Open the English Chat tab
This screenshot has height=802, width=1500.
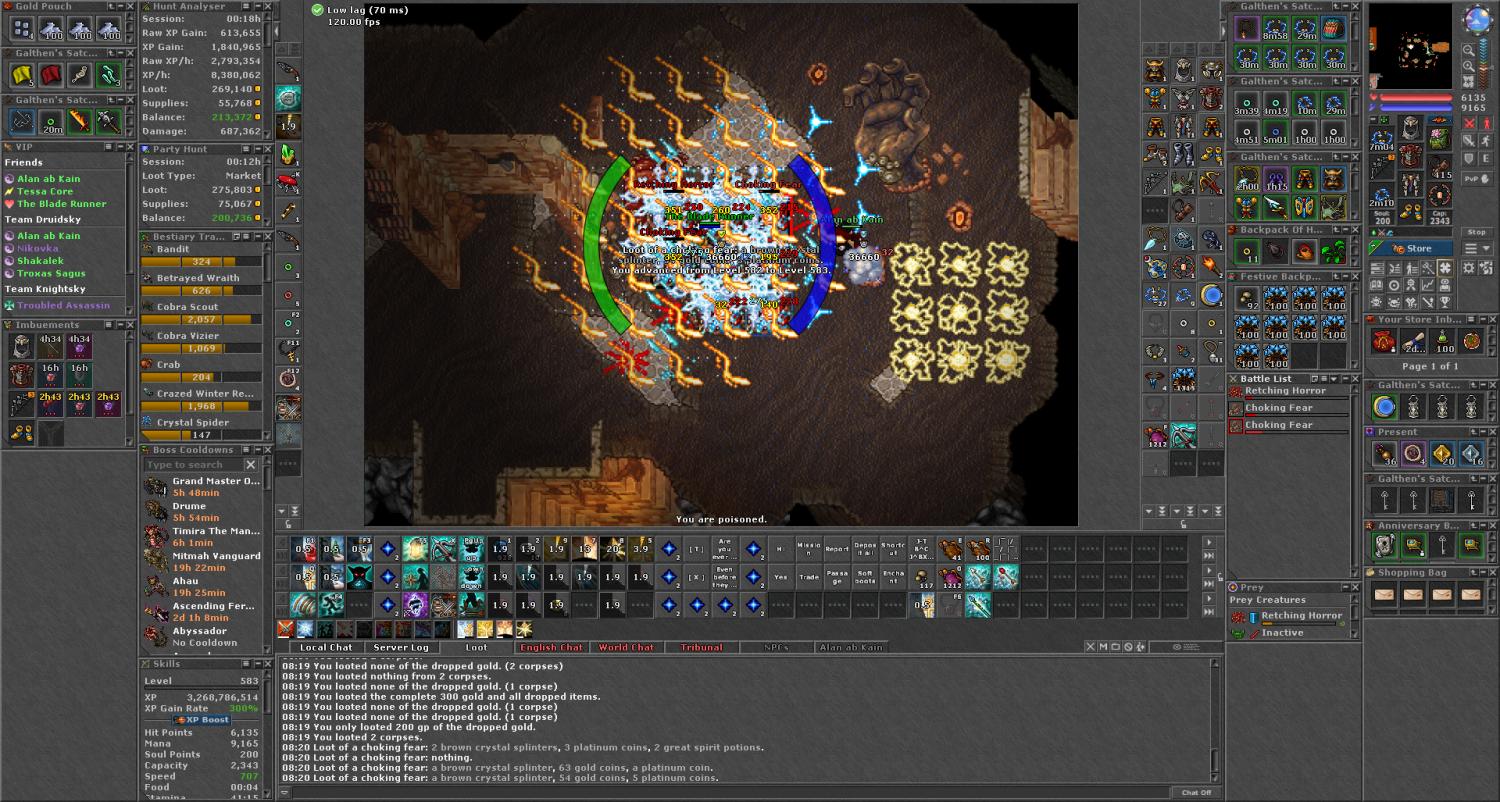coord(551,647)
